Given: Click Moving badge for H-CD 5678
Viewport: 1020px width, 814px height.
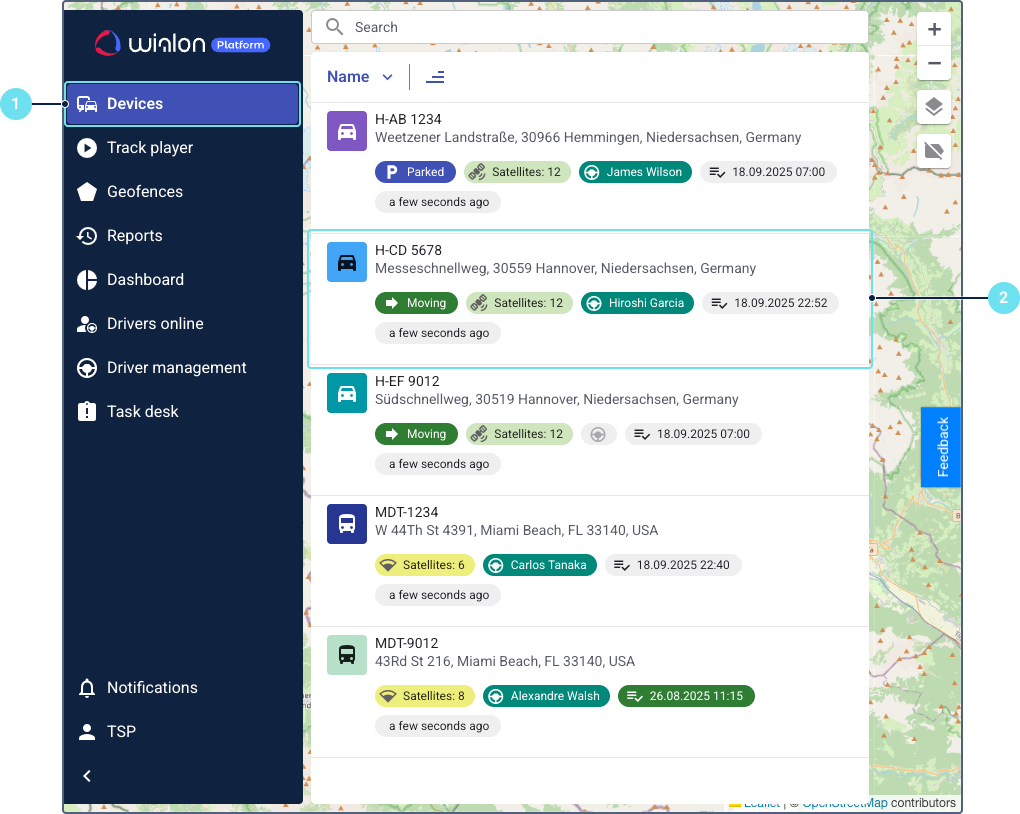Looking at the screenshot, I should point(416,303).
